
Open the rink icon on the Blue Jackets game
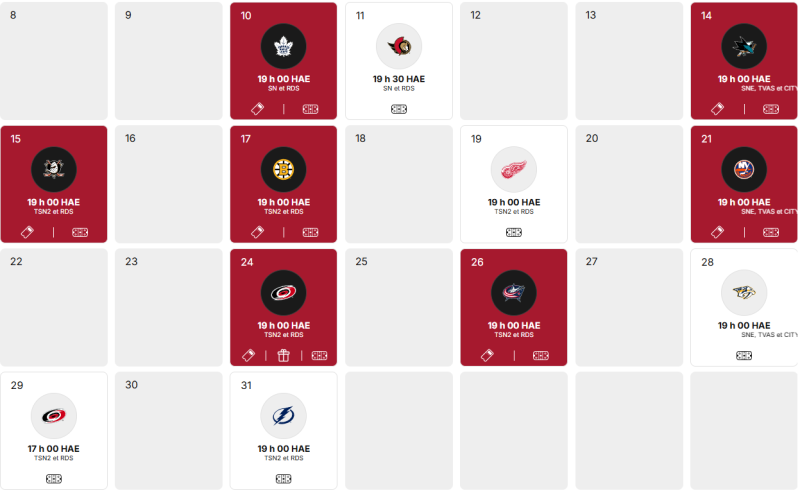[x=541, y=355]
